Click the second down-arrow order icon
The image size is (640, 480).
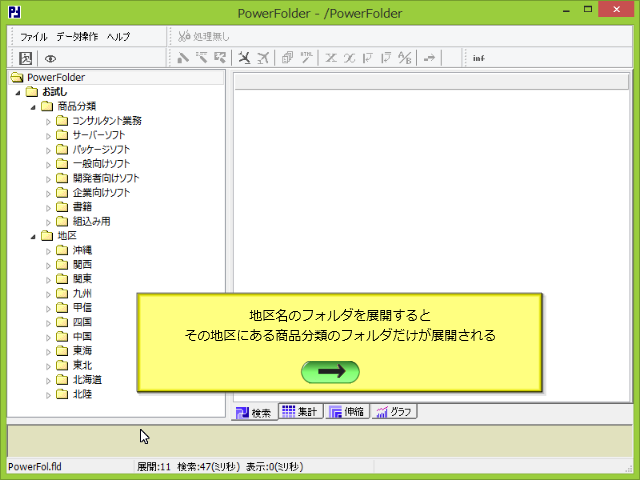(386, 58)
